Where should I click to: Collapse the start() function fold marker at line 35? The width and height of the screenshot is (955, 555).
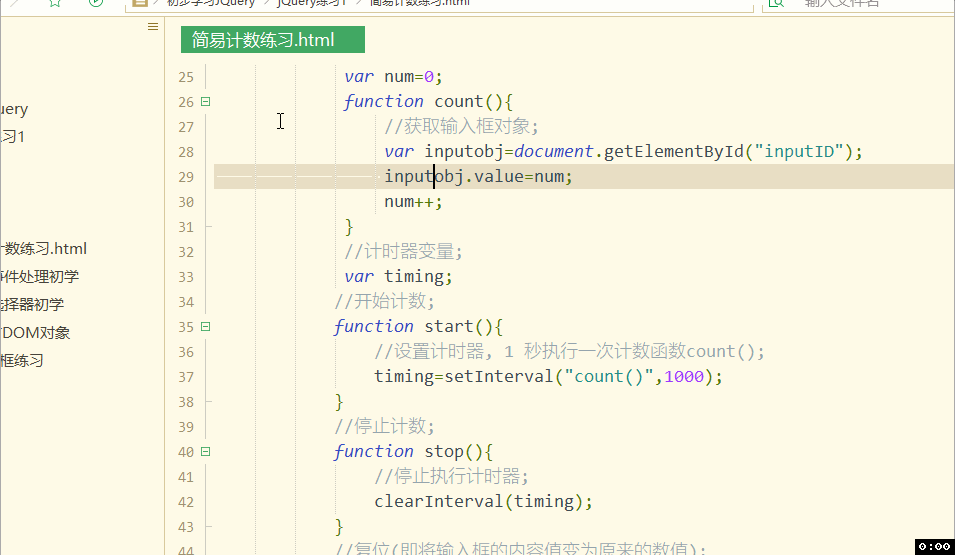(x=206, y=327)
